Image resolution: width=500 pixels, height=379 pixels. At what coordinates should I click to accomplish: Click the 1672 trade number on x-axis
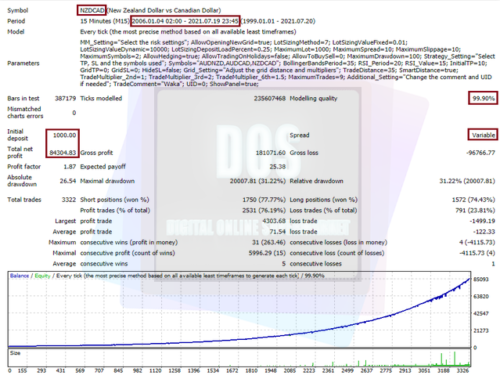[232, 370]
